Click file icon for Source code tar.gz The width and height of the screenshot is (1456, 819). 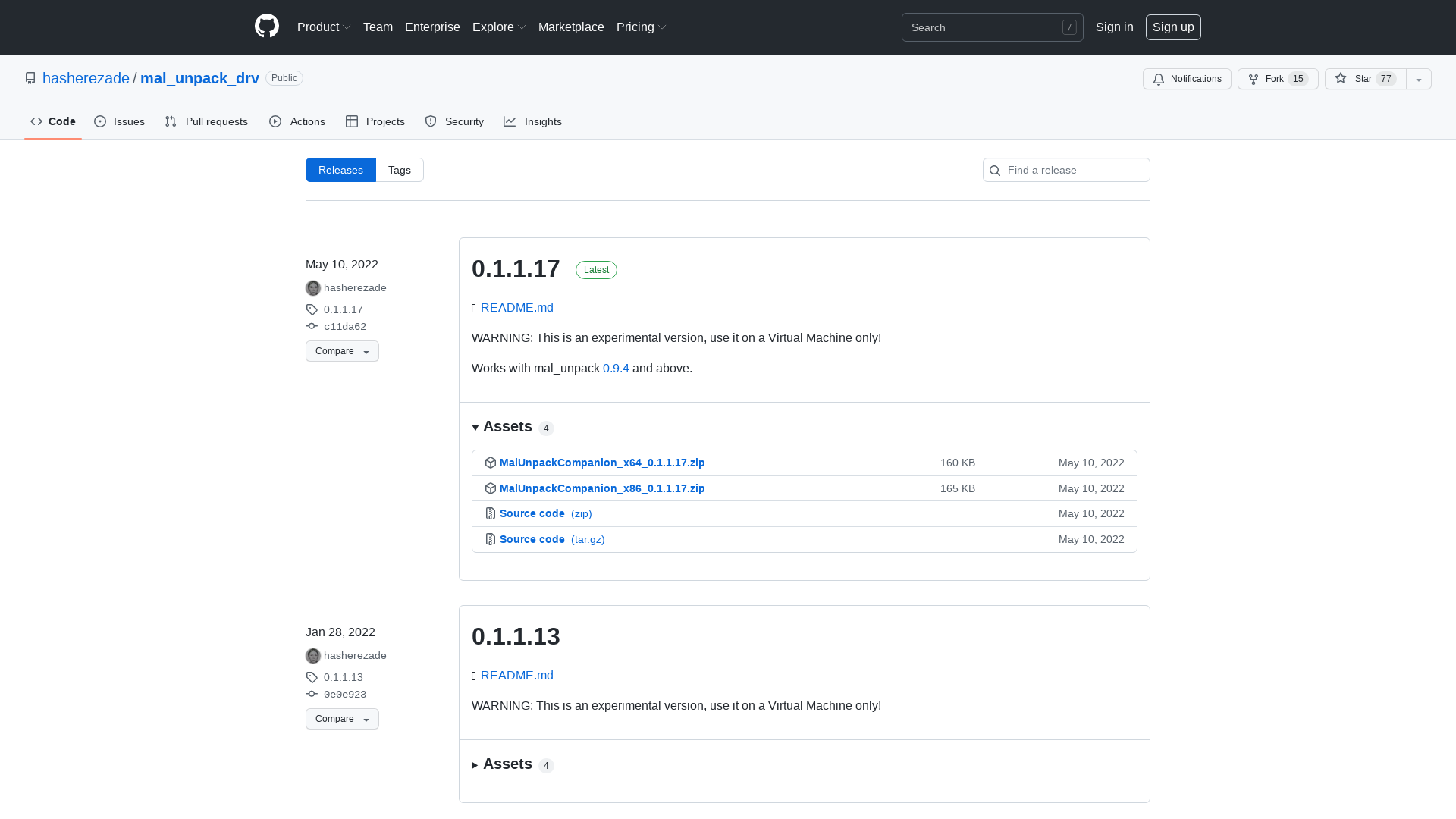point(491,539)
